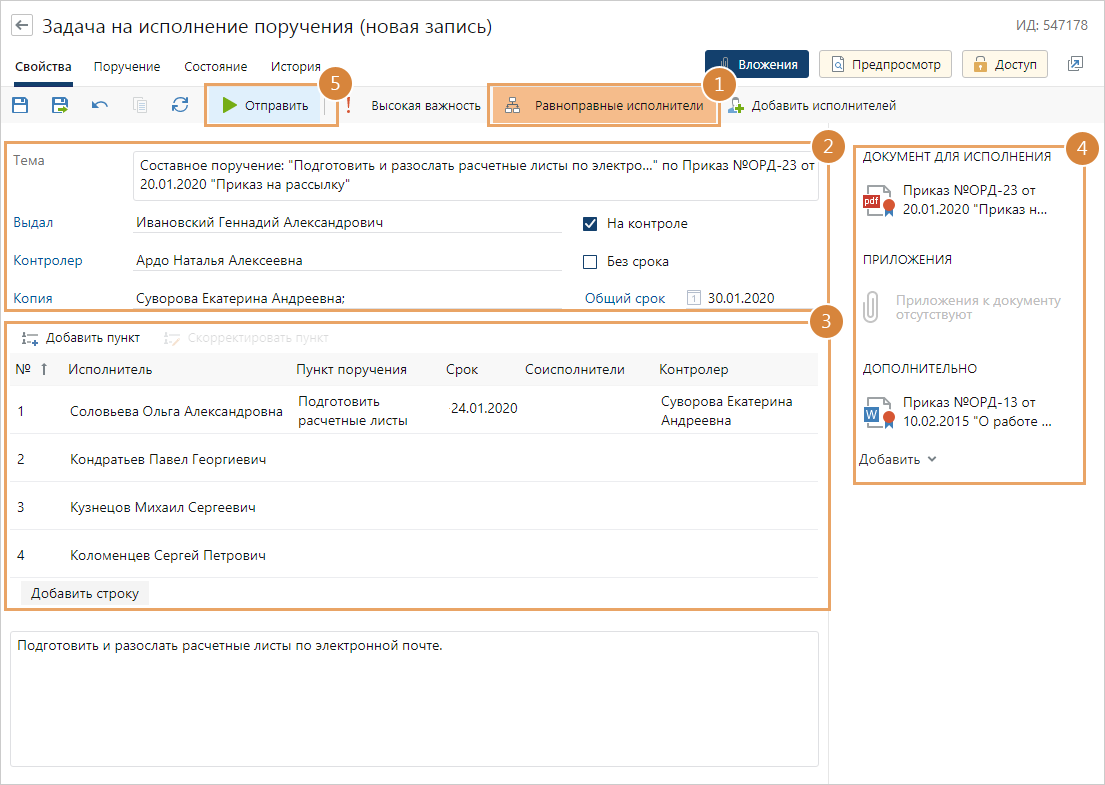Click the Save icon in toolbar
The height and width of the screenshot is (785, 1105).
click(x=20, y=105)
